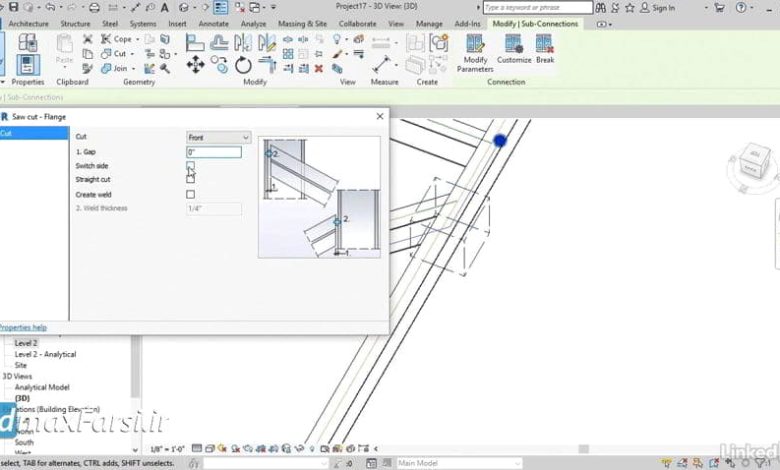The width and height of the screenshot is (780, 470).
Task: Select the Copy tool in Modify panel
Action: point(219,65)
